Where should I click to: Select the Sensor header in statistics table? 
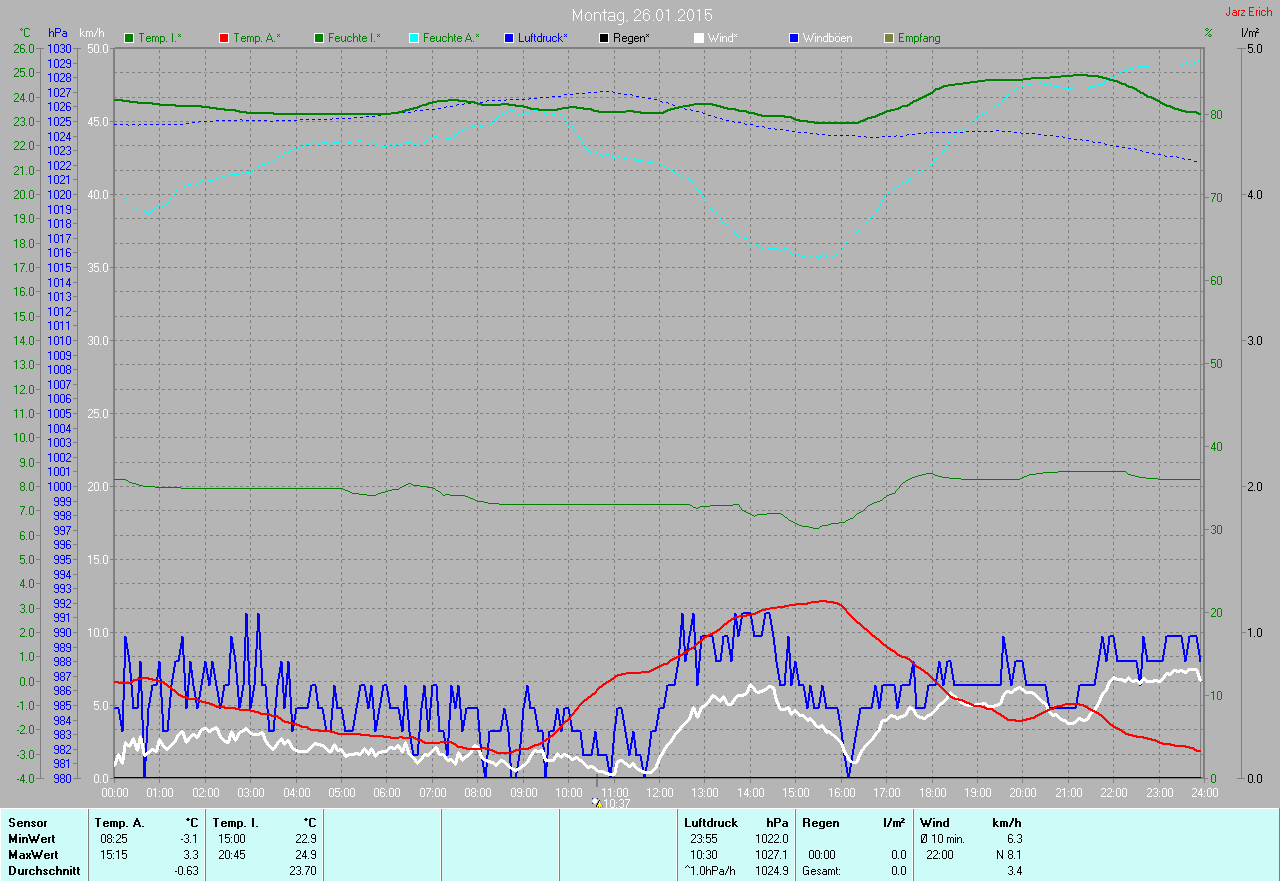(x=27, y=822)
